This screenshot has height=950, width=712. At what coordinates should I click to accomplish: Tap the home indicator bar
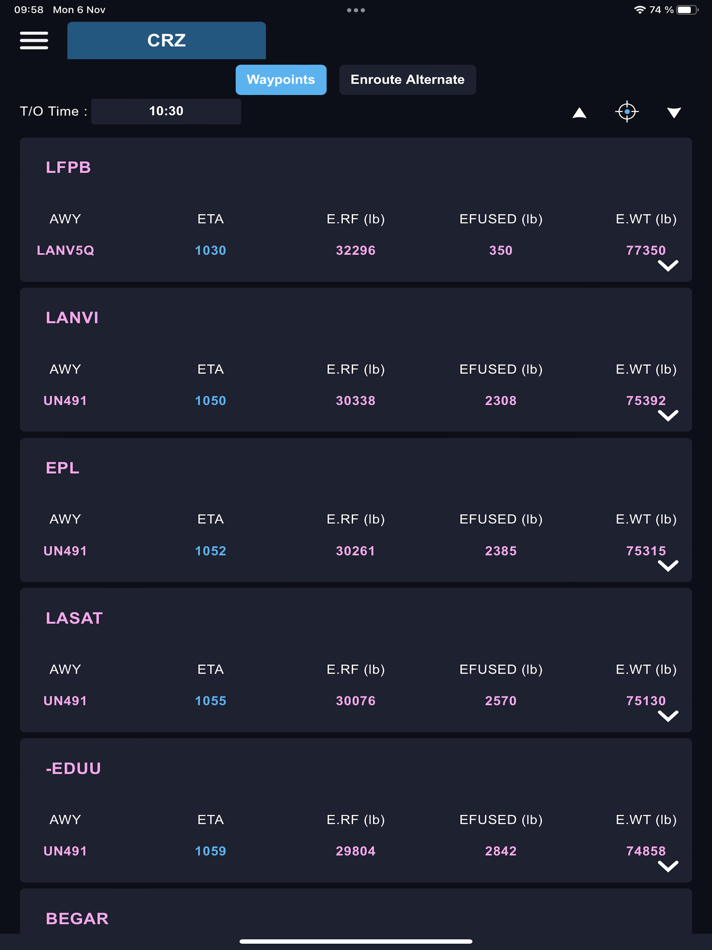(356, 942)
